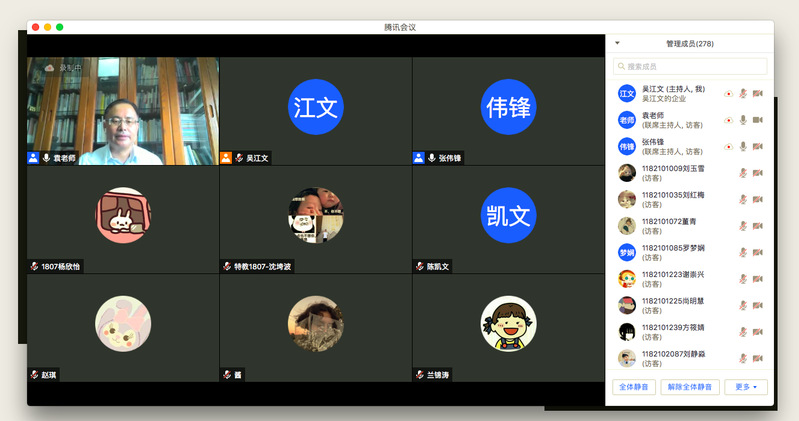Click muted mic icon on 1807杨欣怡 tile

pyautogui.click(x=34, y=267)
